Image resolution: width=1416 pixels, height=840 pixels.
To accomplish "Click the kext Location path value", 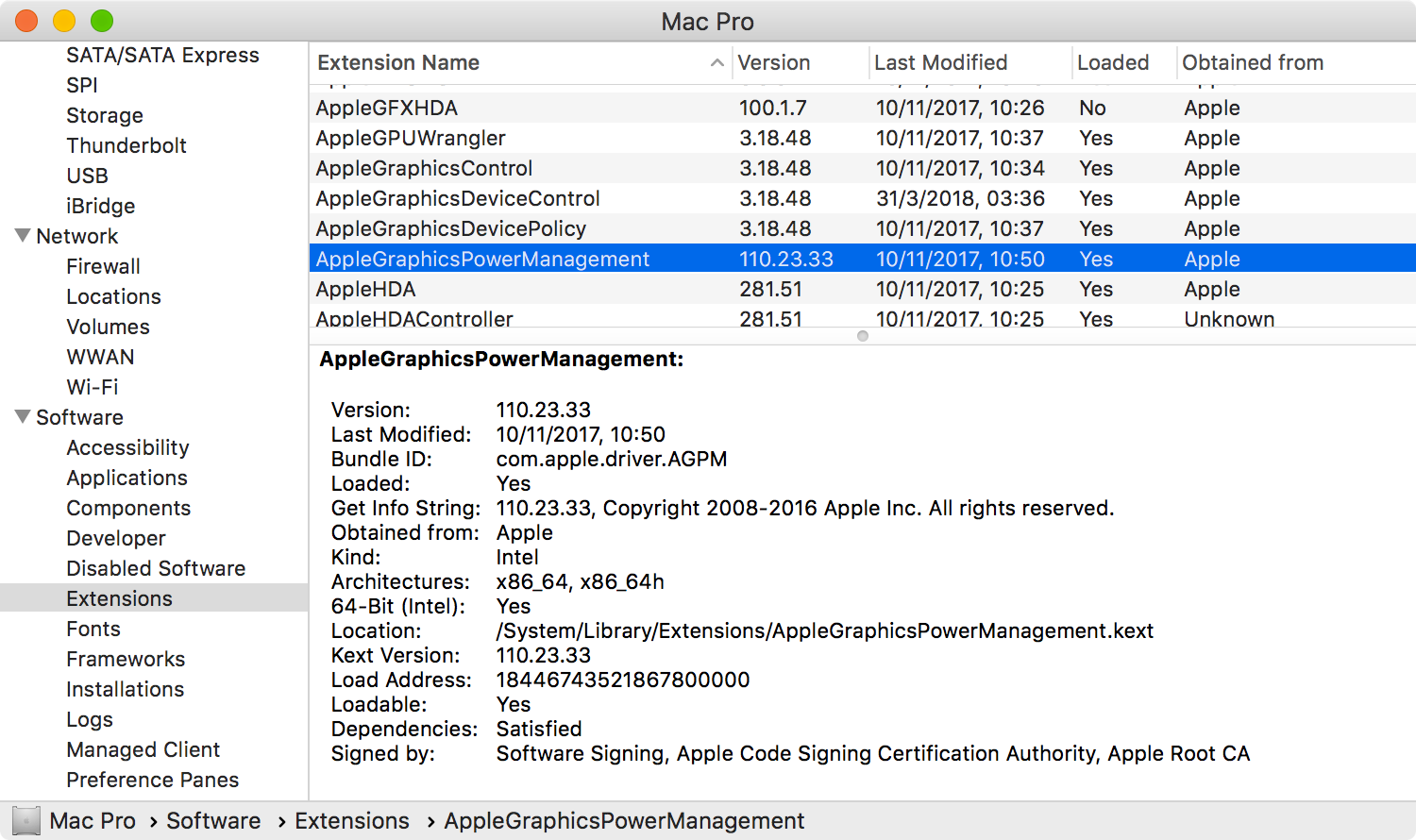I will click(825, 630).
